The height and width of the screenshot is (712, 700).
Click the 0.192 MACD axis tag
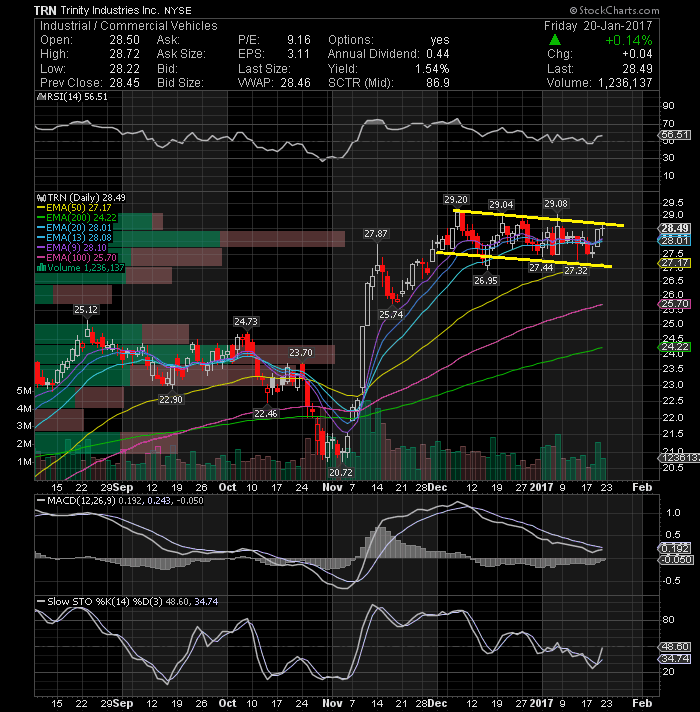[675, 548]
